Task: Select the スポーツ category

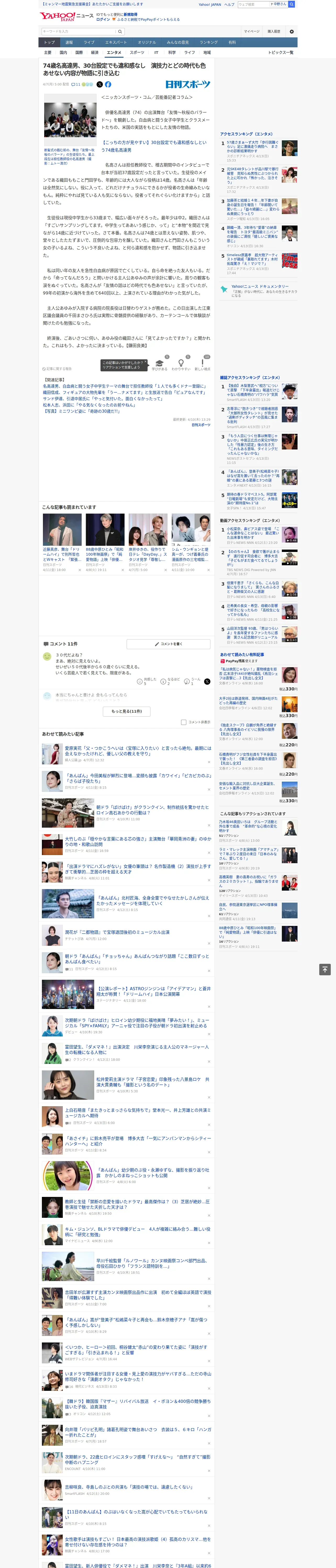Action: [x=137, y=52]
